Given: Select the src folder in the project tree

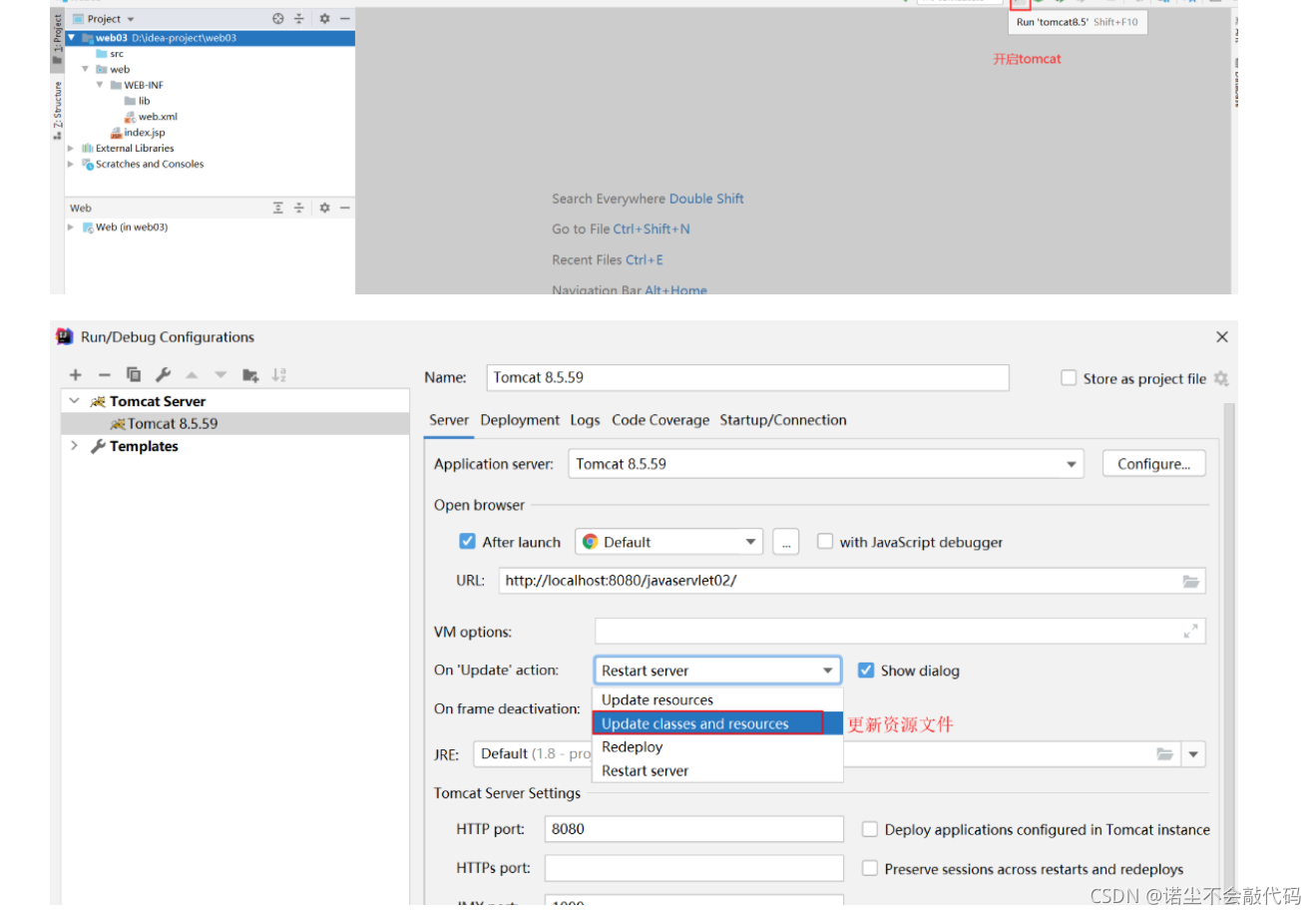Looking at the screenshot, I should tap(110, 54).
